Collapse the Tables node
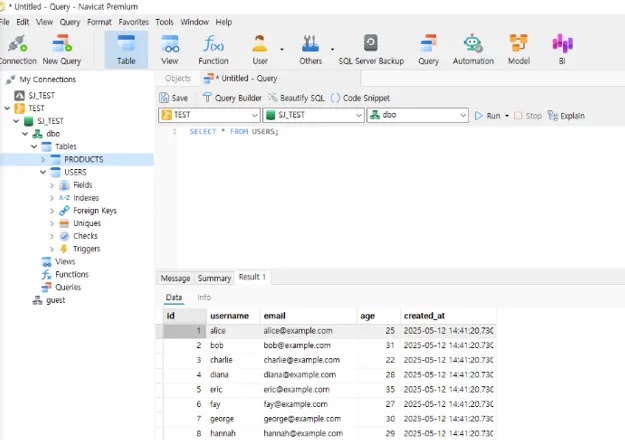The height and width of the screenshot is (440, 625). click(x=34, y=146)
